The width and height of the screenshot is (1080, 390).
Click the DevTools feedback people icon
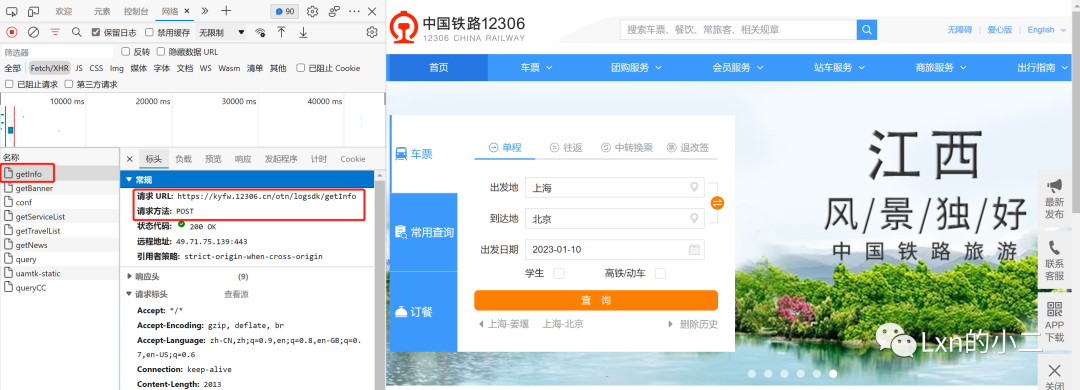[334, 12]
